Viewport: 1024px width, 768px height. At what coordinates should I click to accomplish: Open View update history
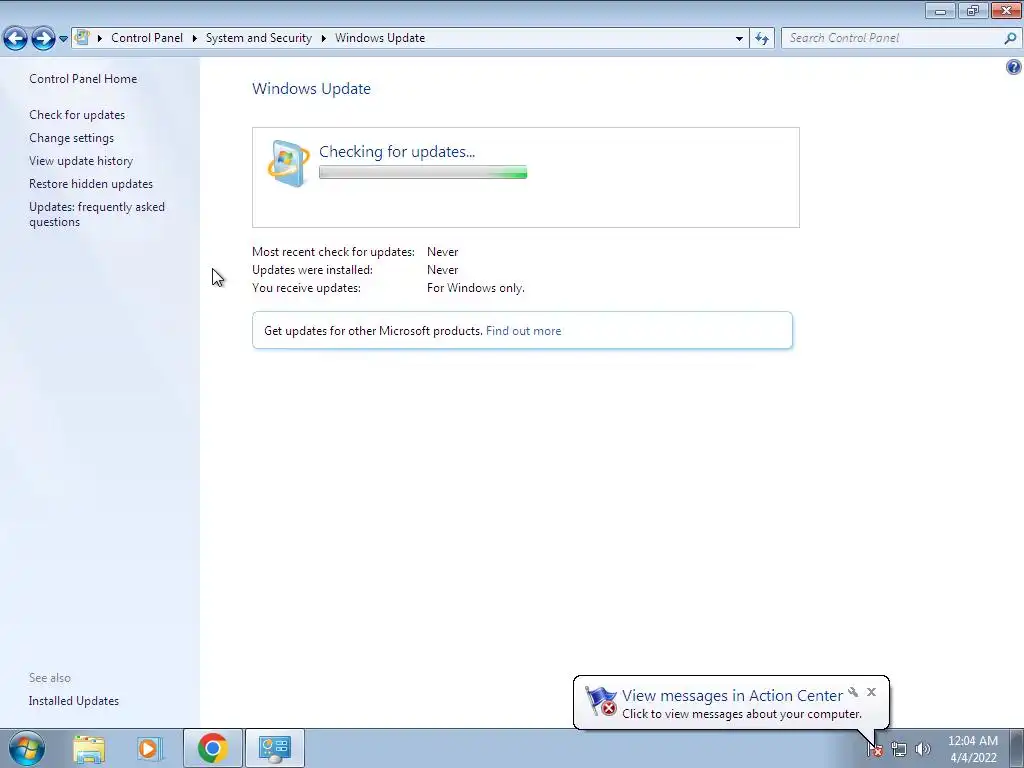coord(81,161)
